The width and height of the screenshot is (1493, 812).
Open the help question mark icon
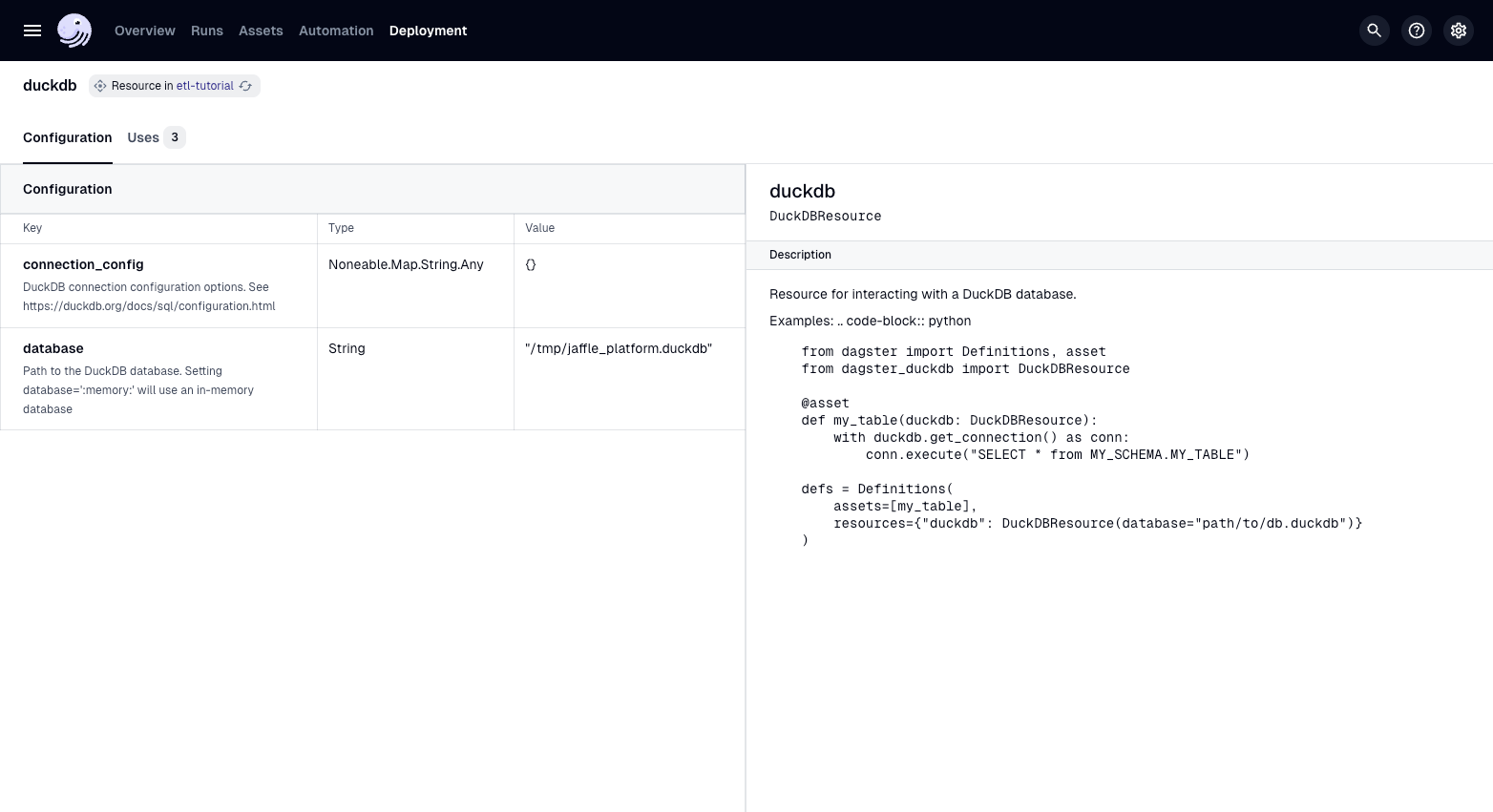[1416, 31]
